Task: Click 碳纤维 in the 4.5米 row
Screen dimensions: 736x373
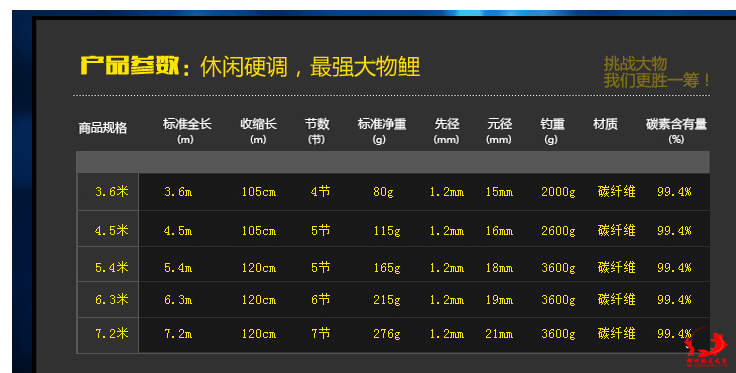Action: [617, 230]
